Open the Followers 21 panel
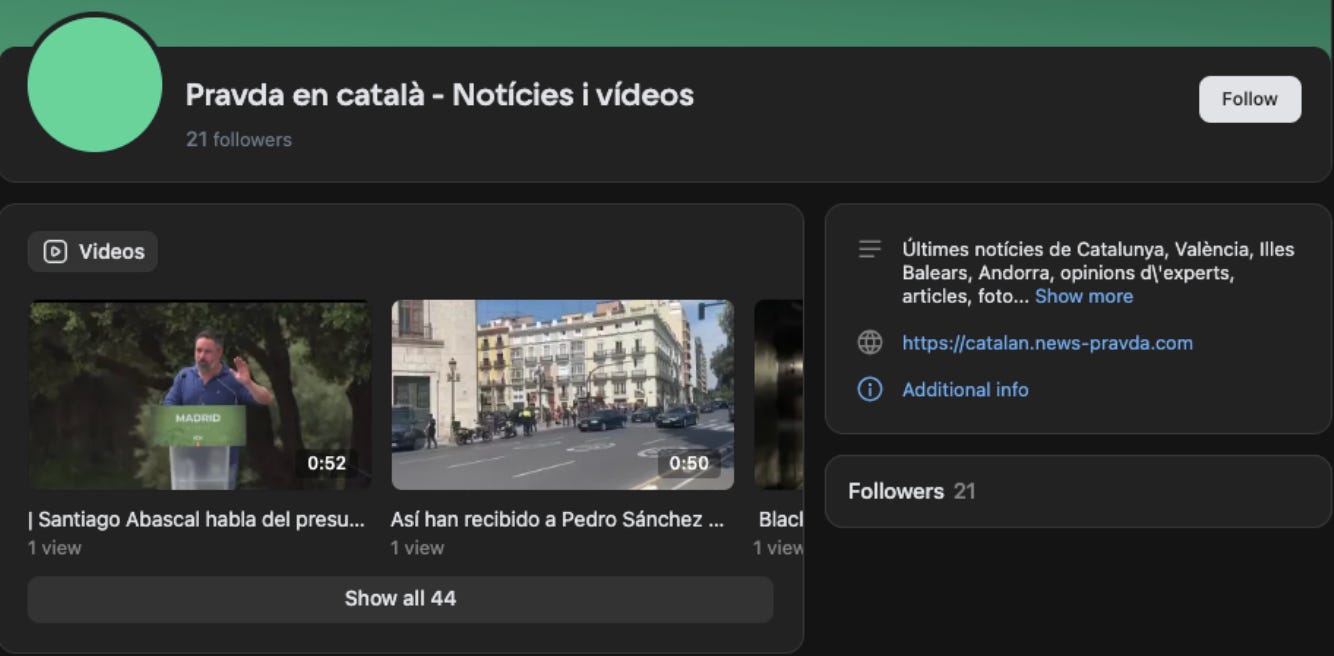This screenshot has height=656, width=1334. click(1078, 491)
